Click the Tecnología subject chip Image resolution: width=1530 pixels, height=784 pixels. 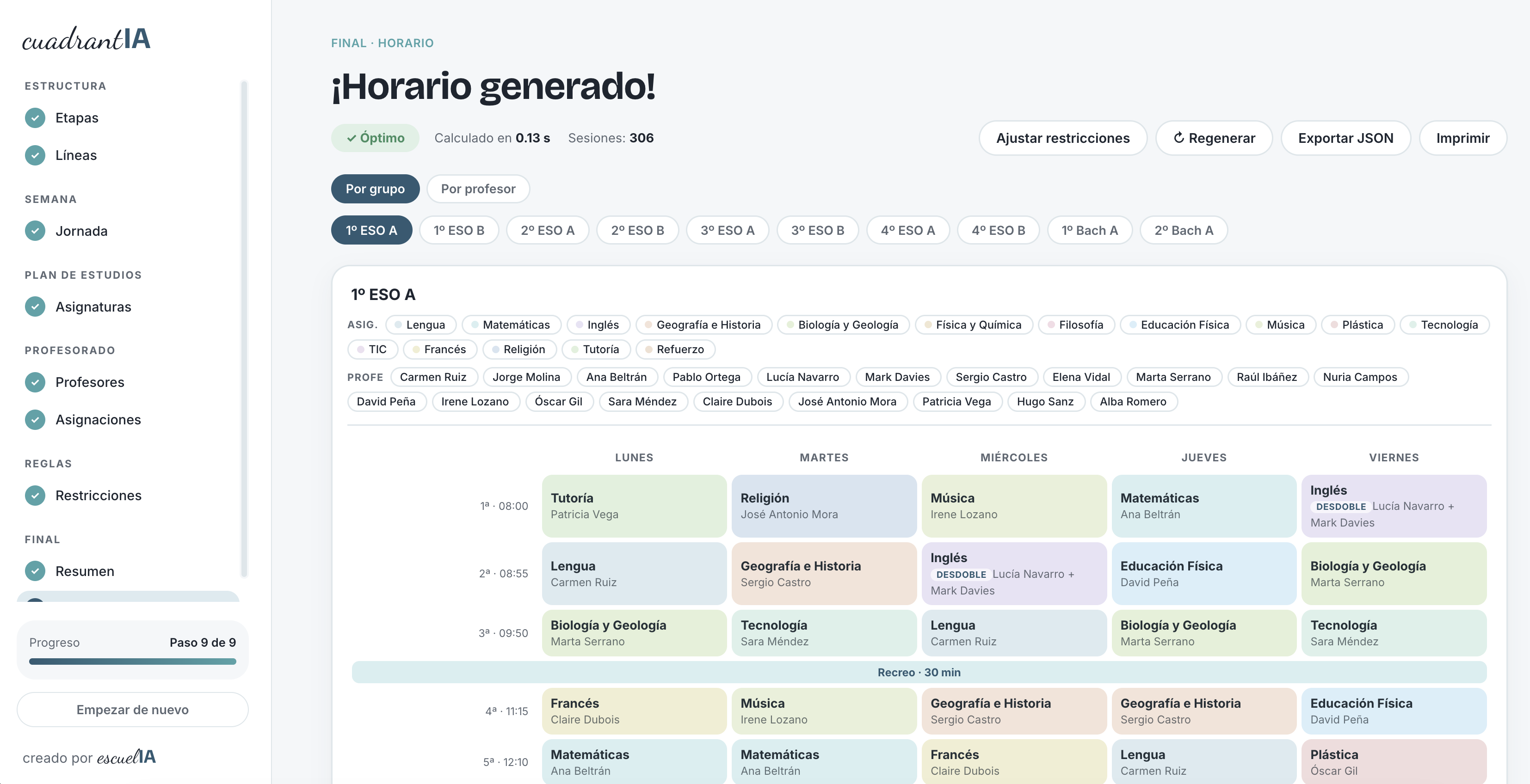point(1444,325)
